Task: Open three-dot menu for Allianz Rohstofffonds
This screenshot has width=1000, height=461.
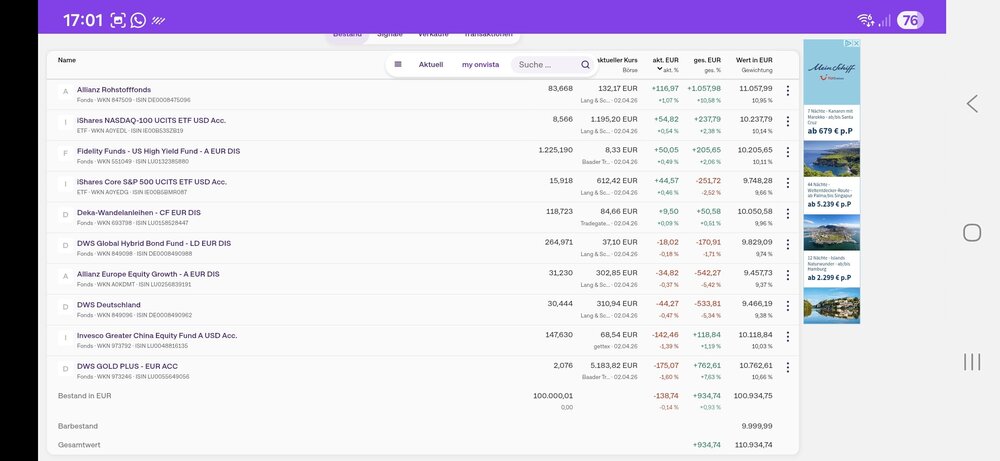Action: [x=788, y=91]
